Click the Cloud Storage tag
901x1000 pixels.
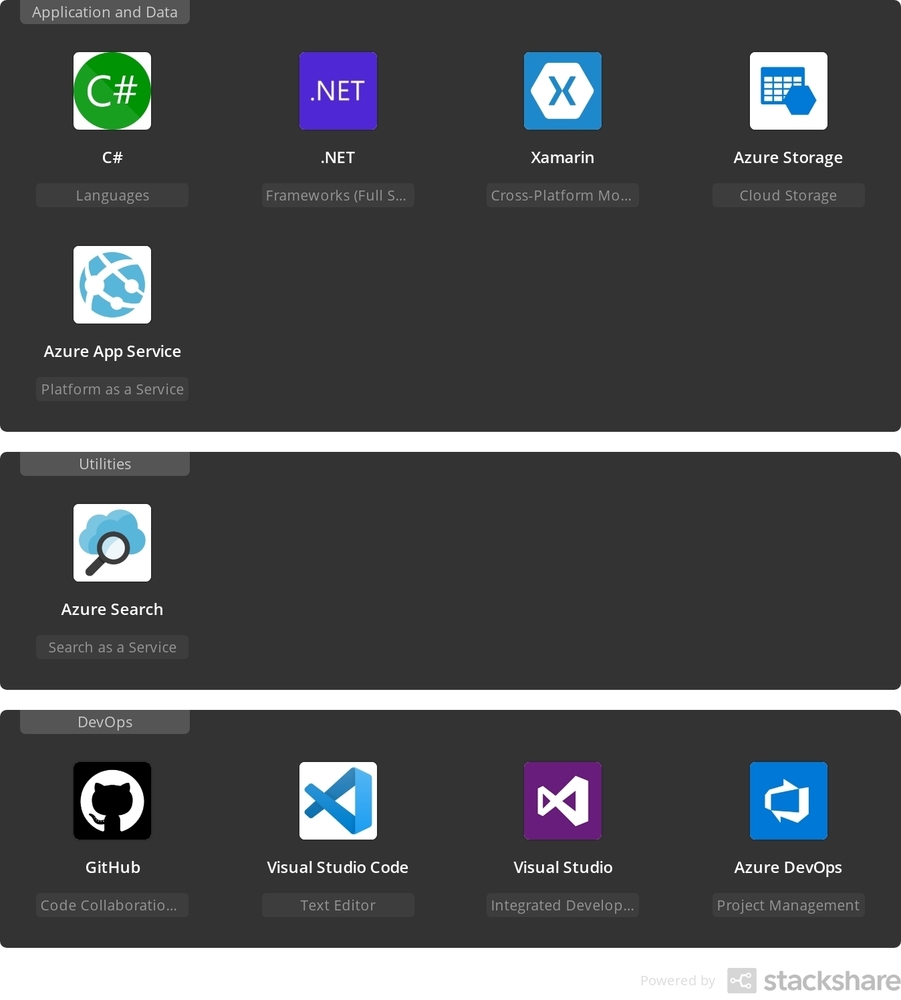788,195
